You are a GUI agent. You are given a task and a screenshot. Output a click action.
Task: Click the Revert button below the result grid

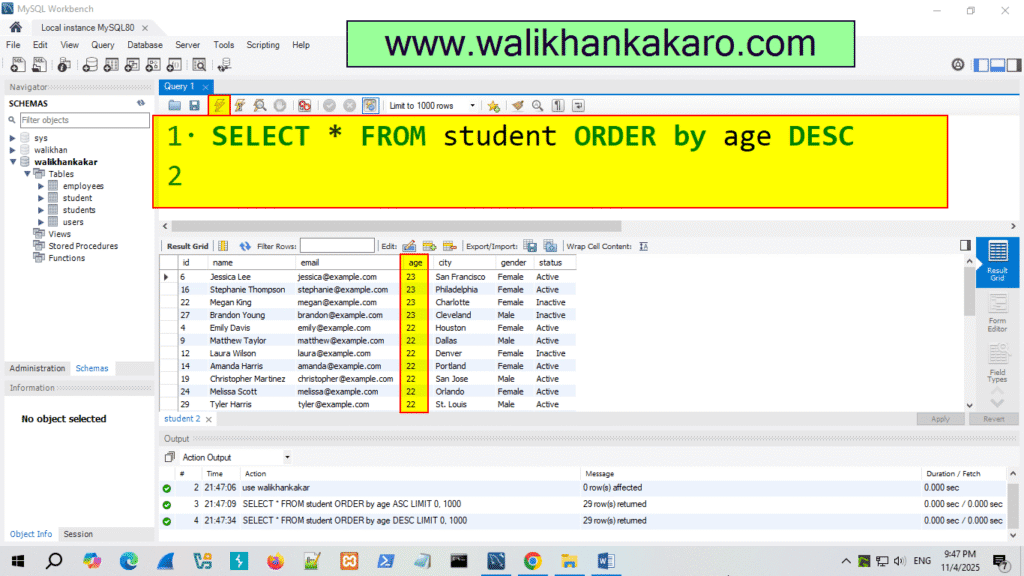(x=994, y=419)
